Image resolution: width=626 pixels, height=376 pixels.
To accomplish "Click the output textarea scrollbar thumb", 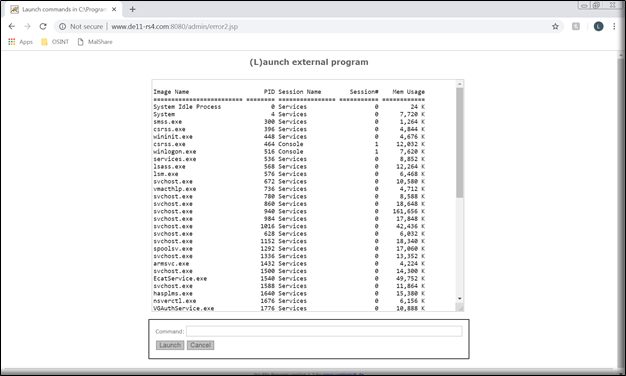I will pyautogui.click(x=460, y=142).
